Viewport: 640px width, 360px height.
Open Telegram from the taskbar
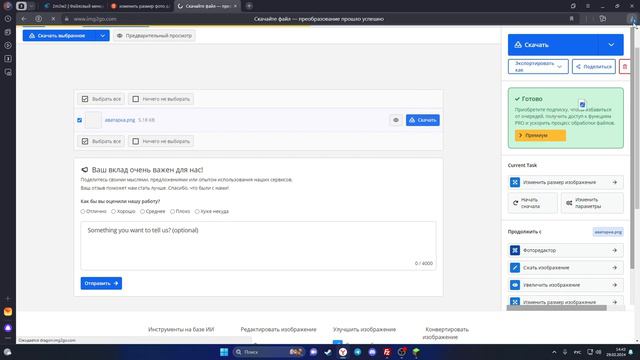[x=358, y=352]
